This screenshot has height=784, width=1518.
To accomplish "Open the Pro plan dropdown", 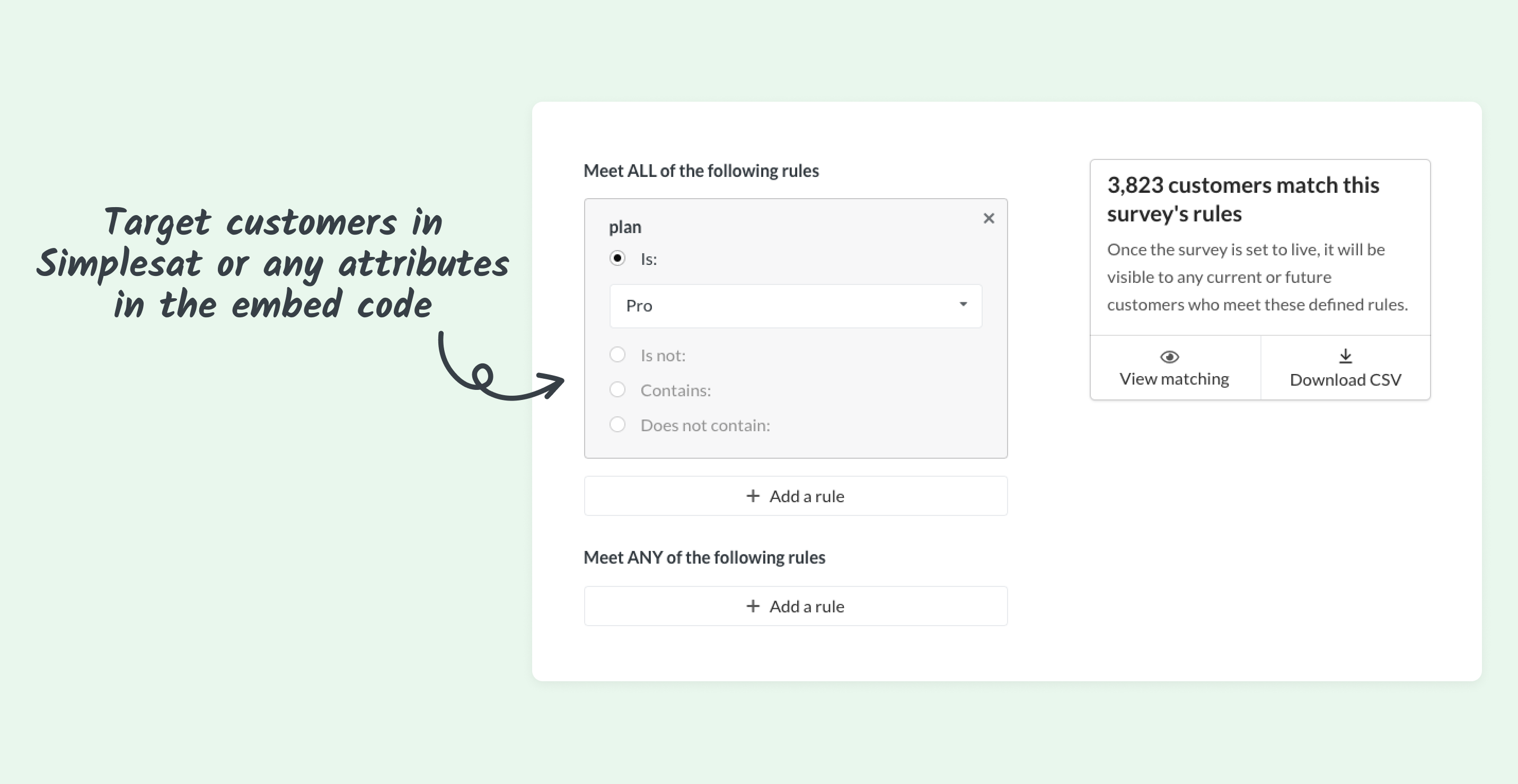I will pyautogui.click(x=796, y=306).
